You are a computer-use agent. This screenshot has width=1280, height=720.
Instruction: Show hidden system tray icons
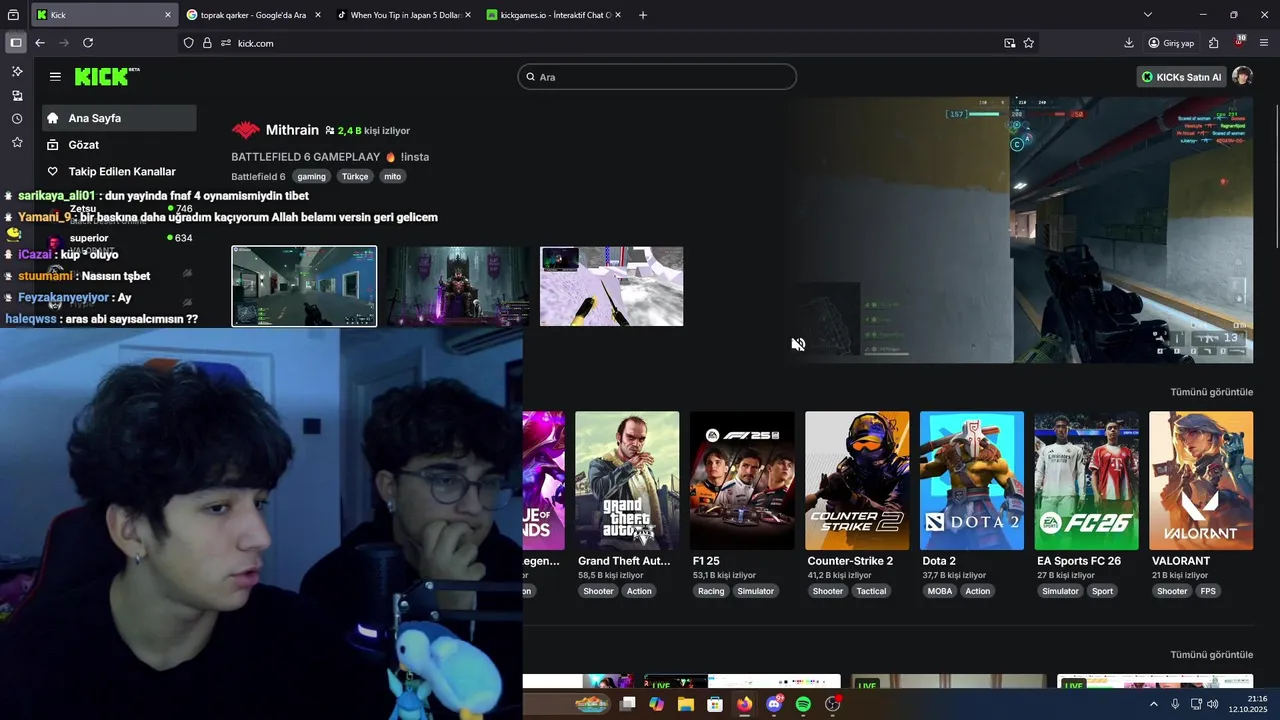1153,704
